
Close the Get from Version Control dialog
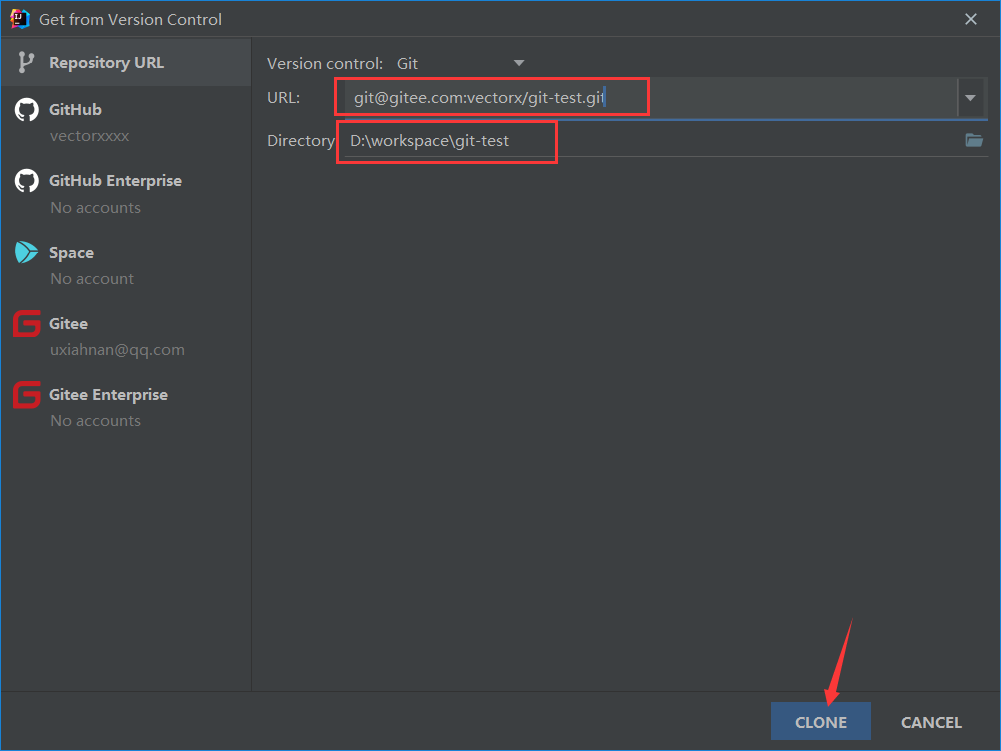point(970,19)
